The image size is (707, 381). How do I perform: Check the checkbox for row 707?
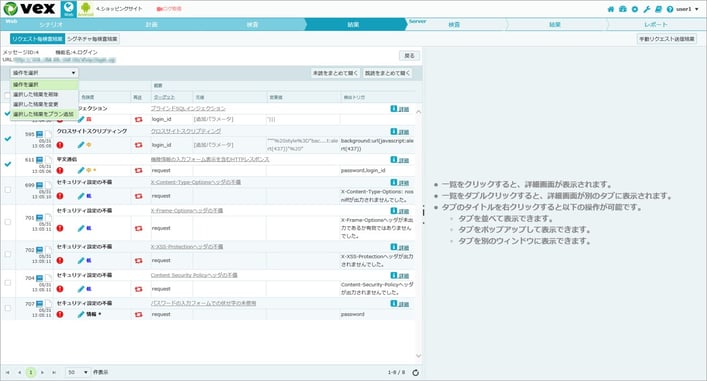click(8, 308)
